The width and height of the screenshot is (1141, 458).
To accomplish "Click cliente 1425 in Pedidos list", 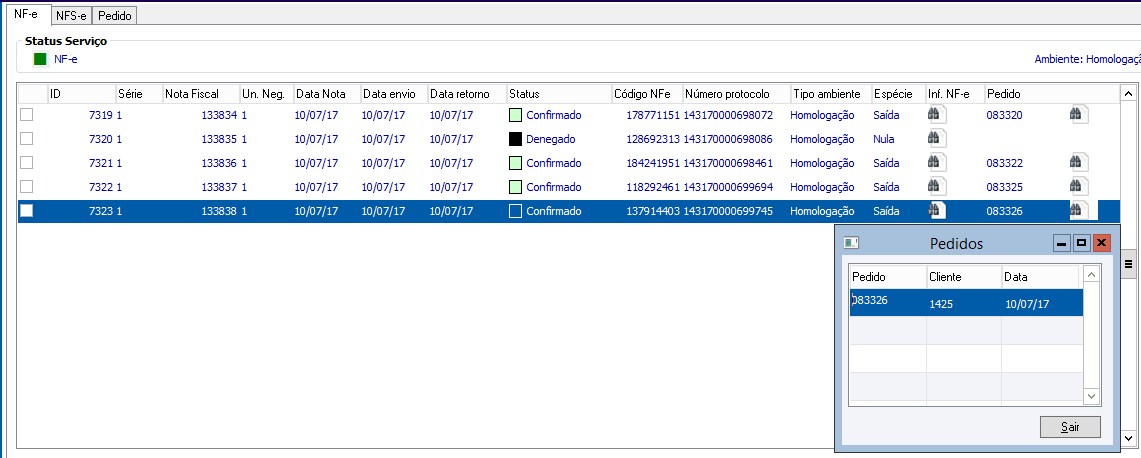I will (941, 305).
